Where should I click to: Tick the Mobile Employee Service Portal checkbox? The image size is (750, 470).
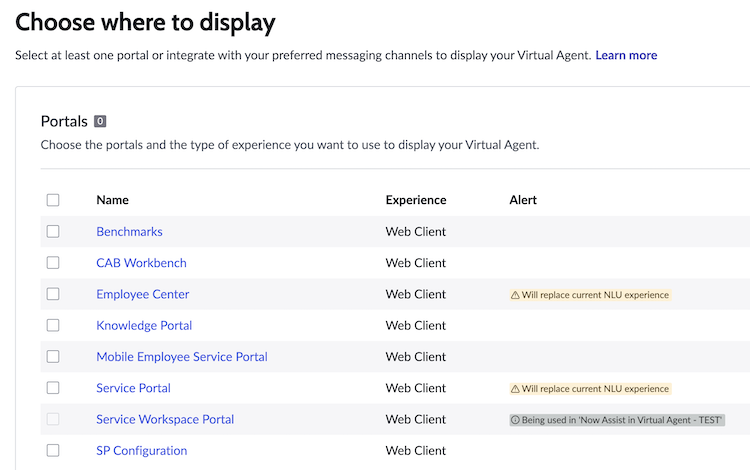pyautogui.click(x=53, y=356)
